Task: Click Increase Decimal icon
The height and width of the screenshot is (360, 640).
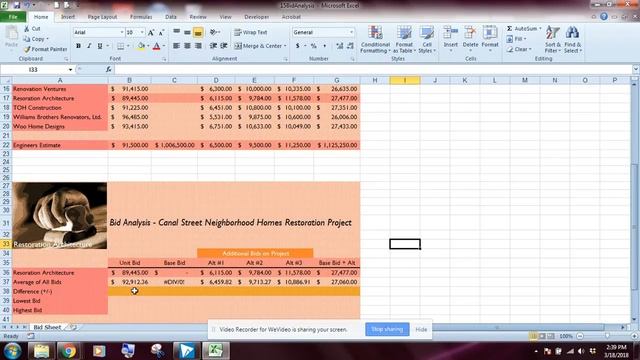Action: 339,46
